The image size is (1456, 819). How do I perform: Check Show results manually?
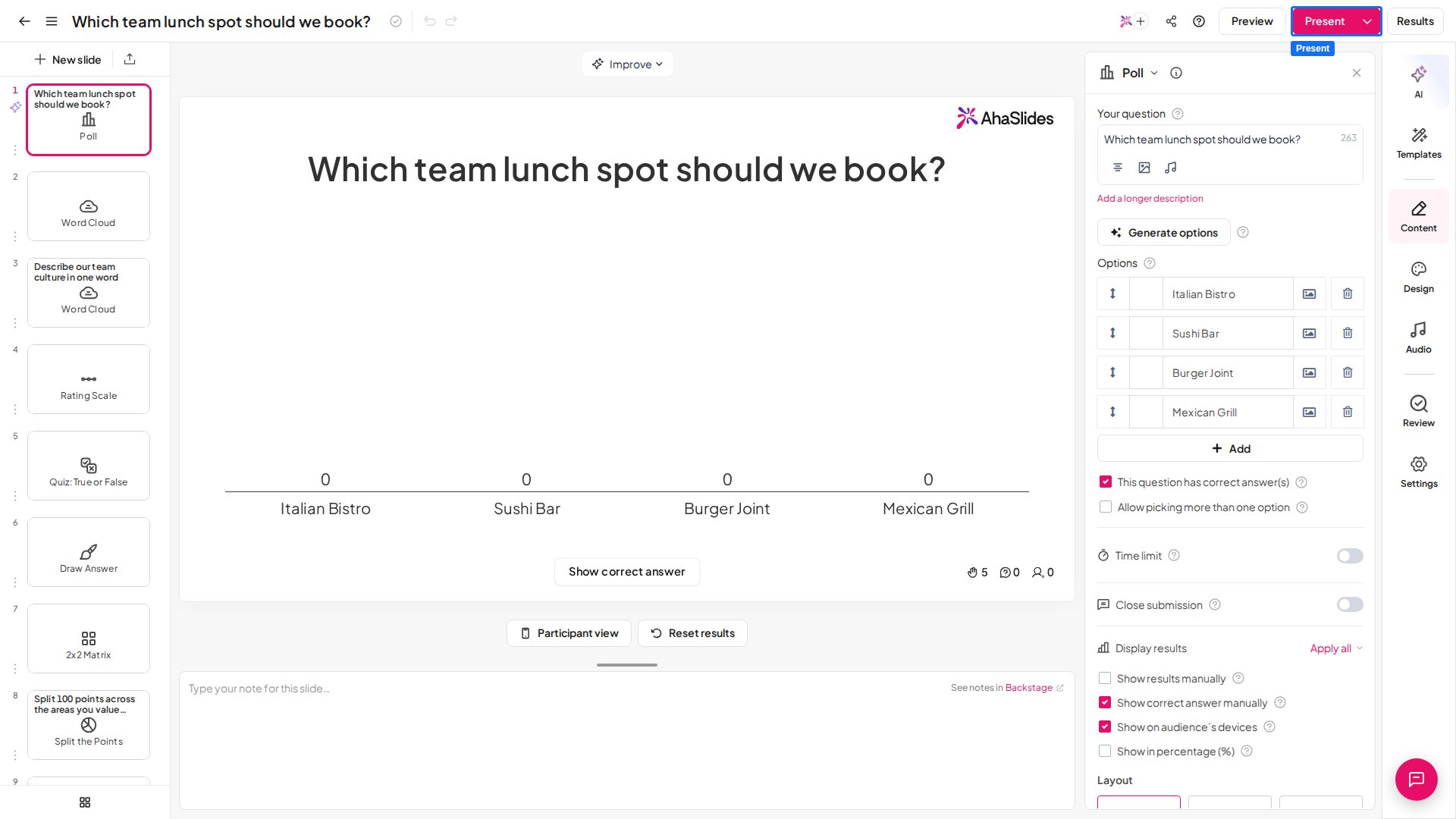tap(1105, 678)
